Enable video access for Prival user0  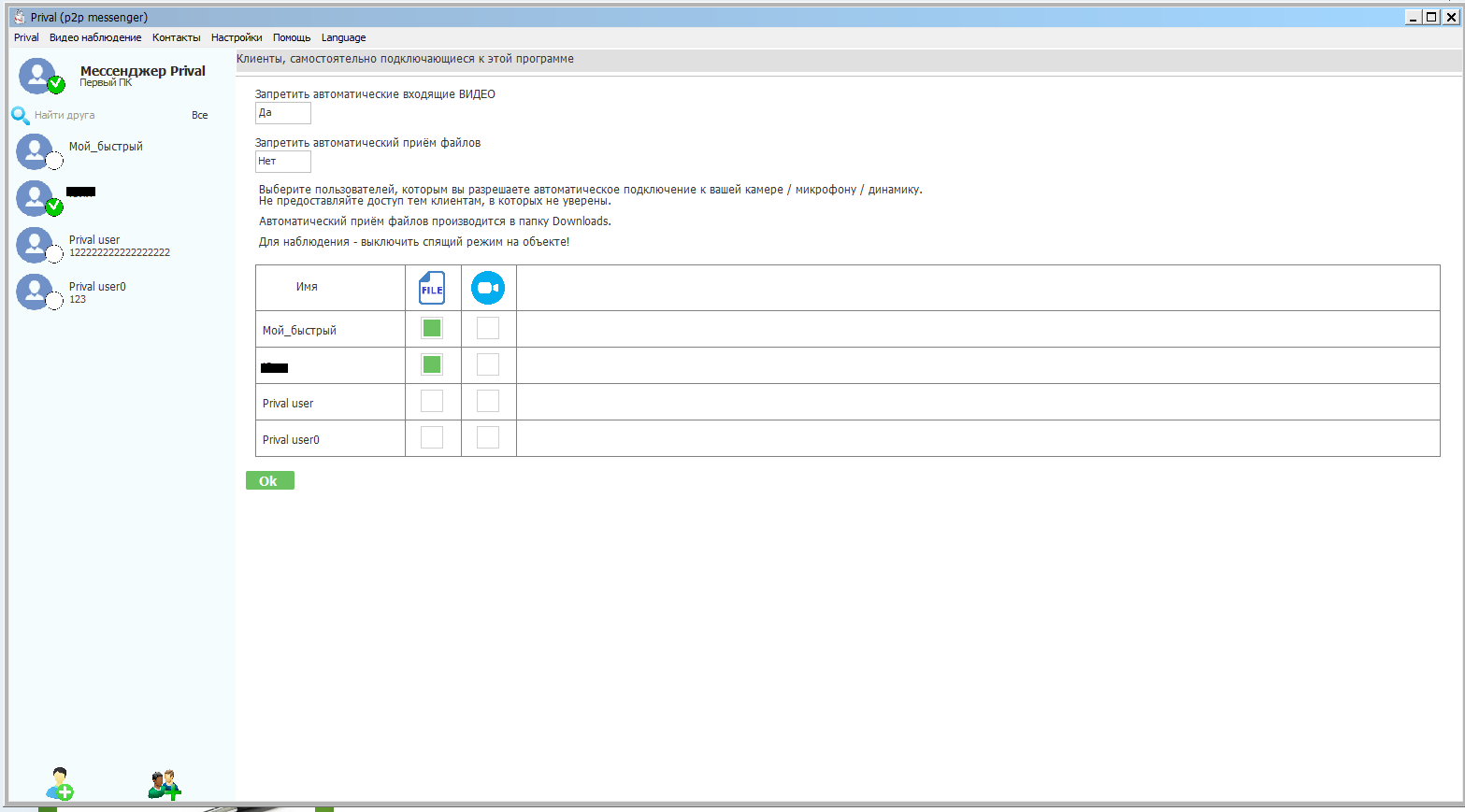pyautogui.click(x=488, y=437)
